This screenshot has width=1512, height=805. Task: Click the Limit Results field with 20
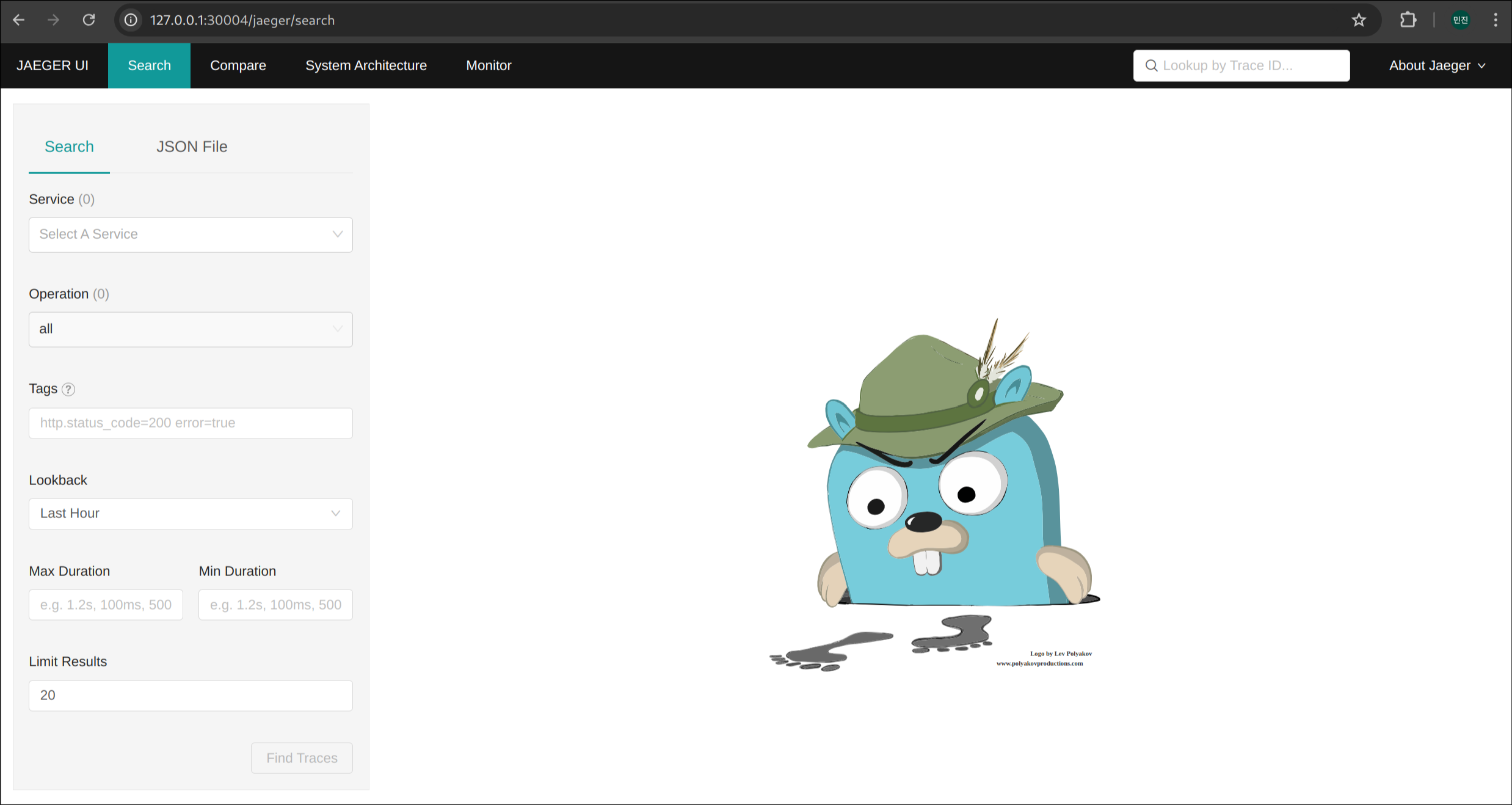pyautogui.click(x=191, y=695)
